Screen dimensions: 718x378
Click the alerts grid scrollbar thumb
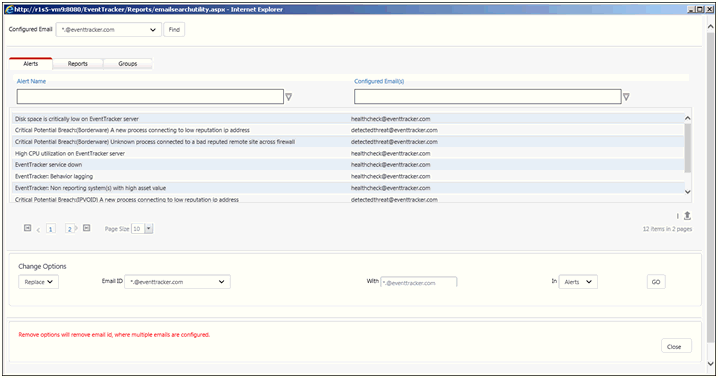687,148
